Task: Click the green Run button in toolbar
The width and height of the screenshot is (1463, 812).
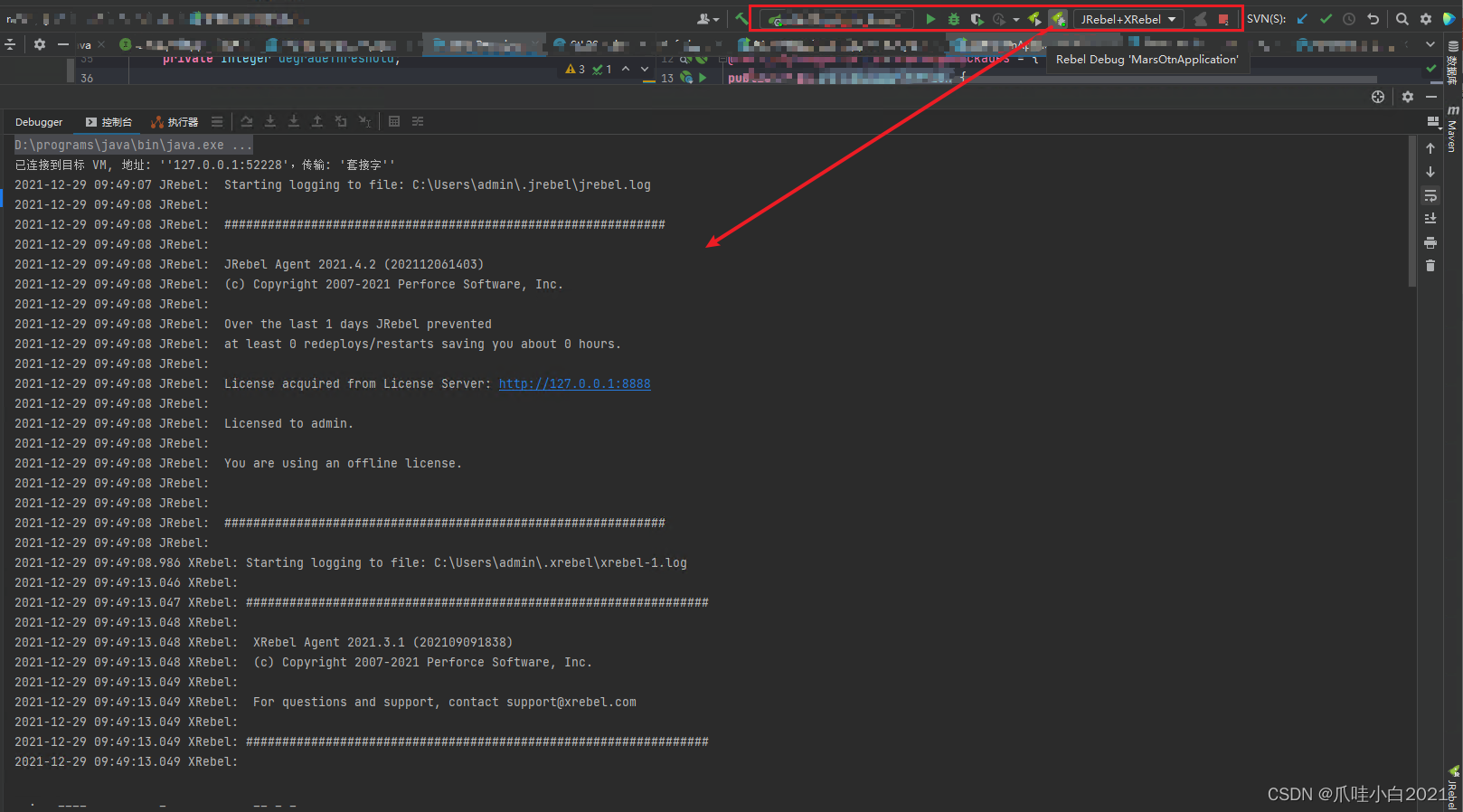Action: [x=930, y=19]
